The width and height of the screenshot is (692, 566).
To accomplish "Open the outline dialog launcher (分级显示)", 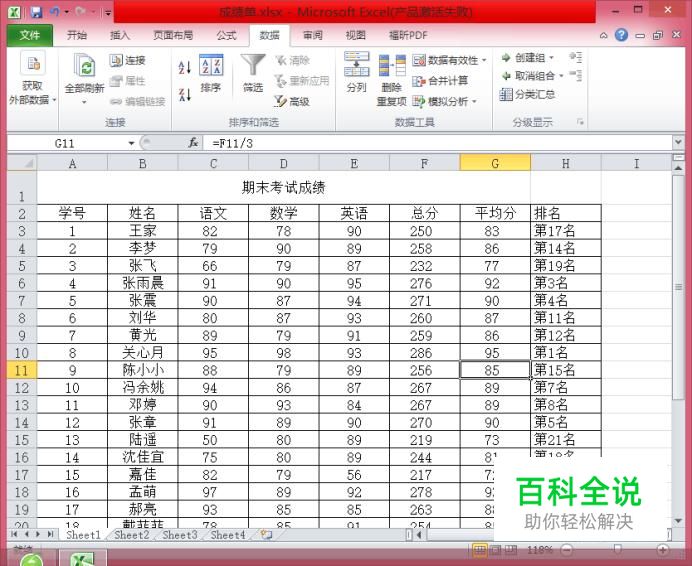I will [580, 122].
